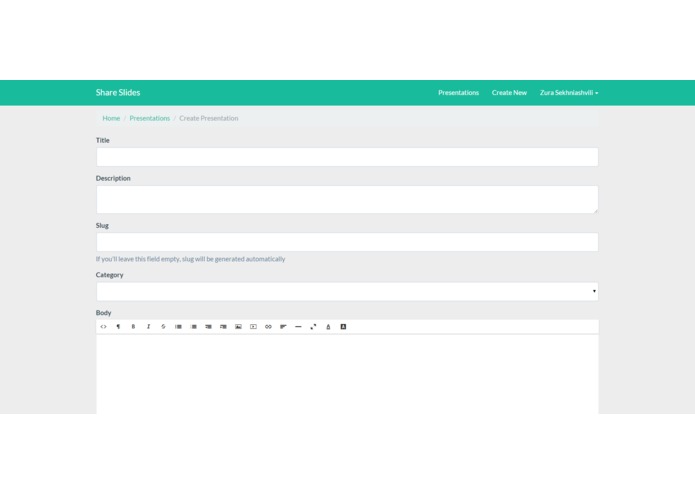695x494 pixels.
Task: Insert a horizontal rule
Action: coord(298,327)
